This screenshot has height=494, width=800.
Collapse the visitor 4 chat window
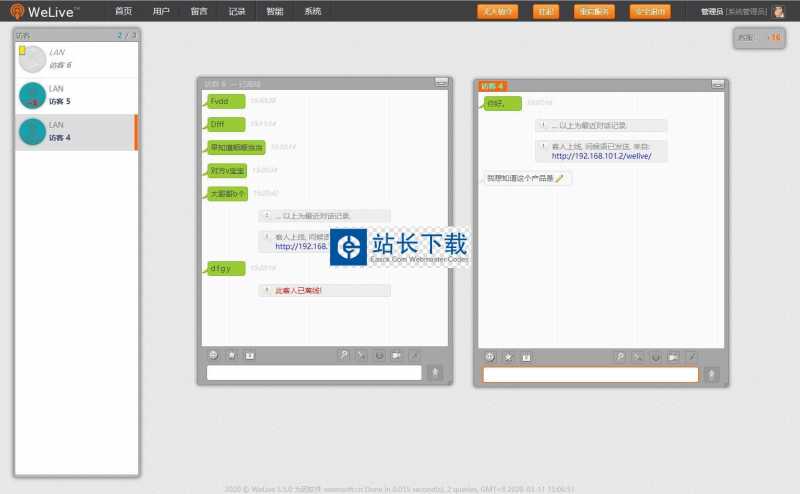coord(717,86)
